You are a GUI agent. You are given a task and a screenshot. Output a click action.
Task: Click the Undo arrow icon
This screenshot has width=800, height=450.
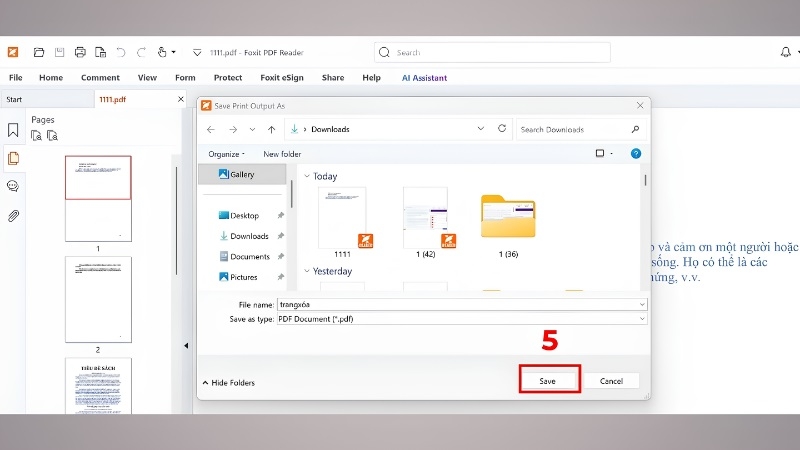pyautogui.click(x=120, y=52)
